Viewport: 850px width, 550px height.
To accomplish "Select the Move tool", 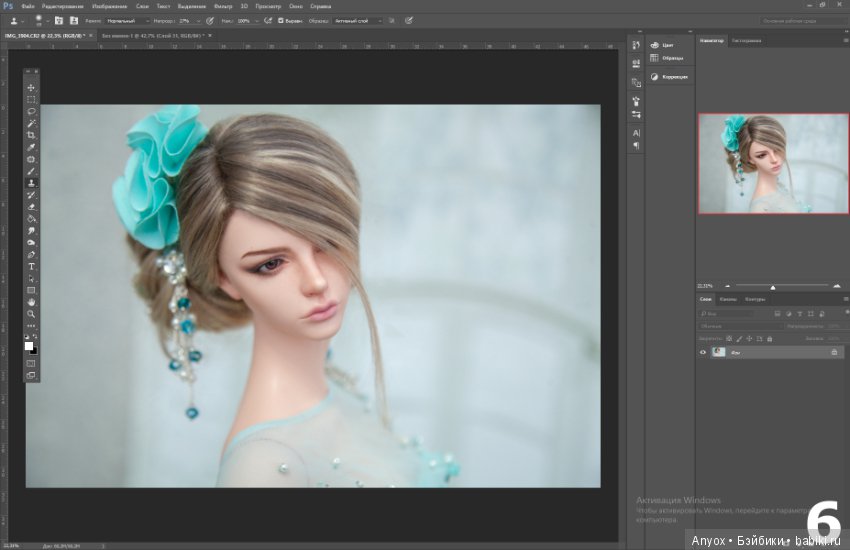I will click(x=31, y=88).
